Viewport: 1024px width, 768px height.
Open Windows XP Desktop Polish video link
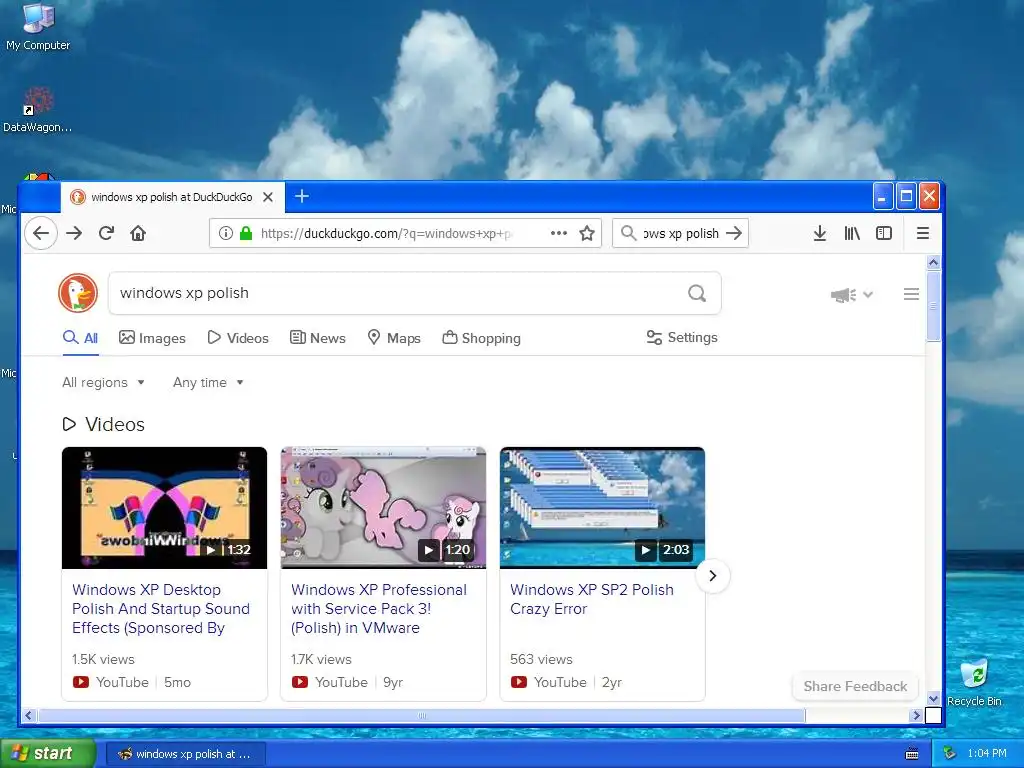point(161,609)
